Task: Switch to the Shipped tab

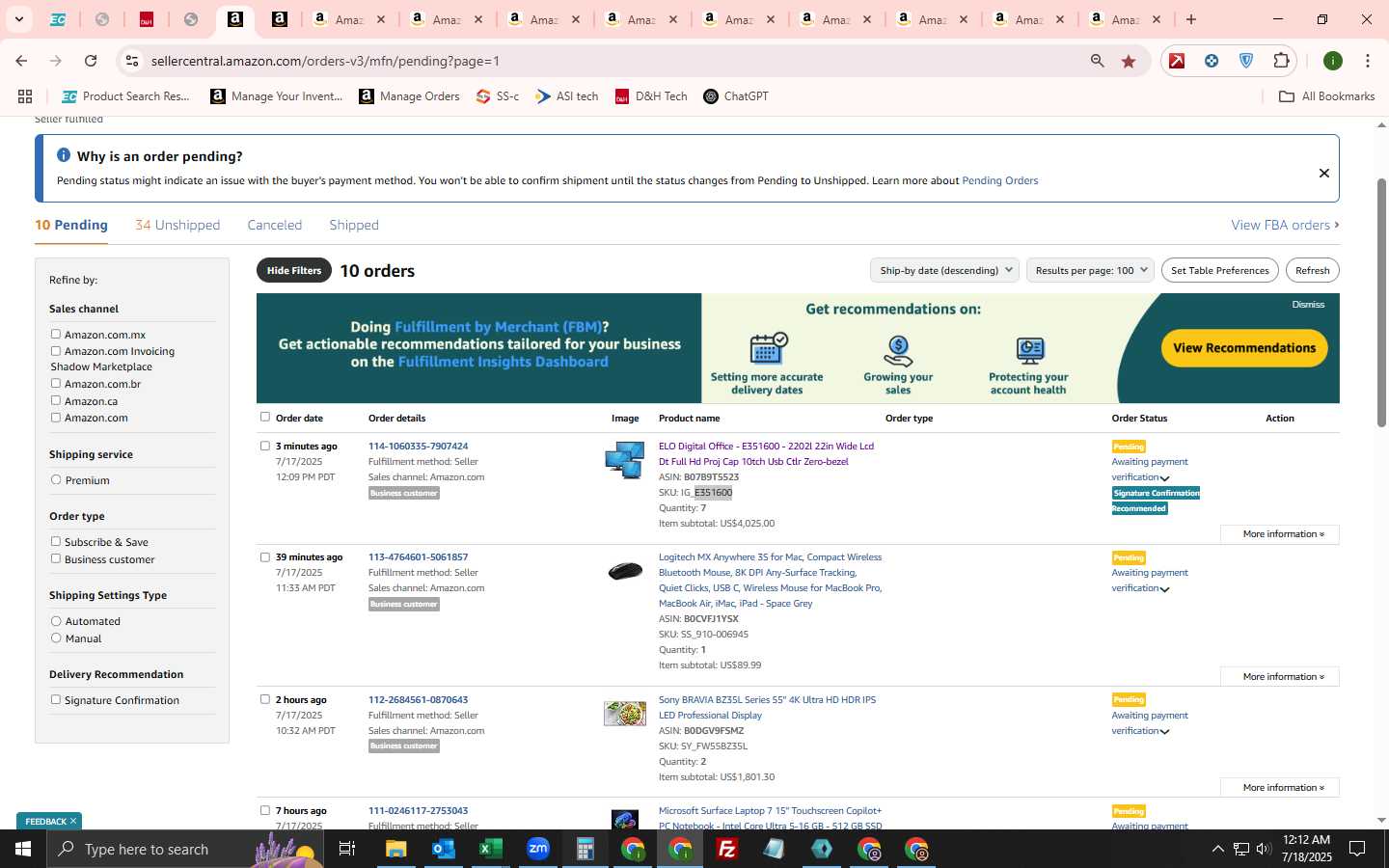Action: (354, 225)
